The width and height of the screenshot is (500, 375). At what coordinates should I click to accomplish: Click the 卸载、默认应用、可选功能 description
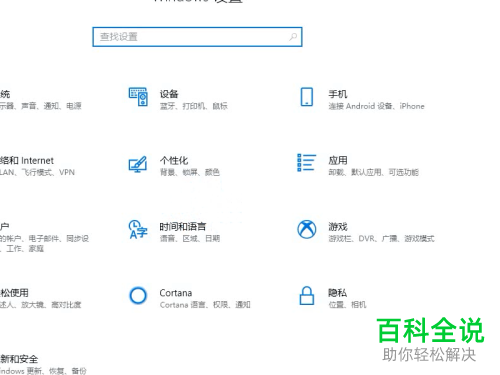(373, 172)
